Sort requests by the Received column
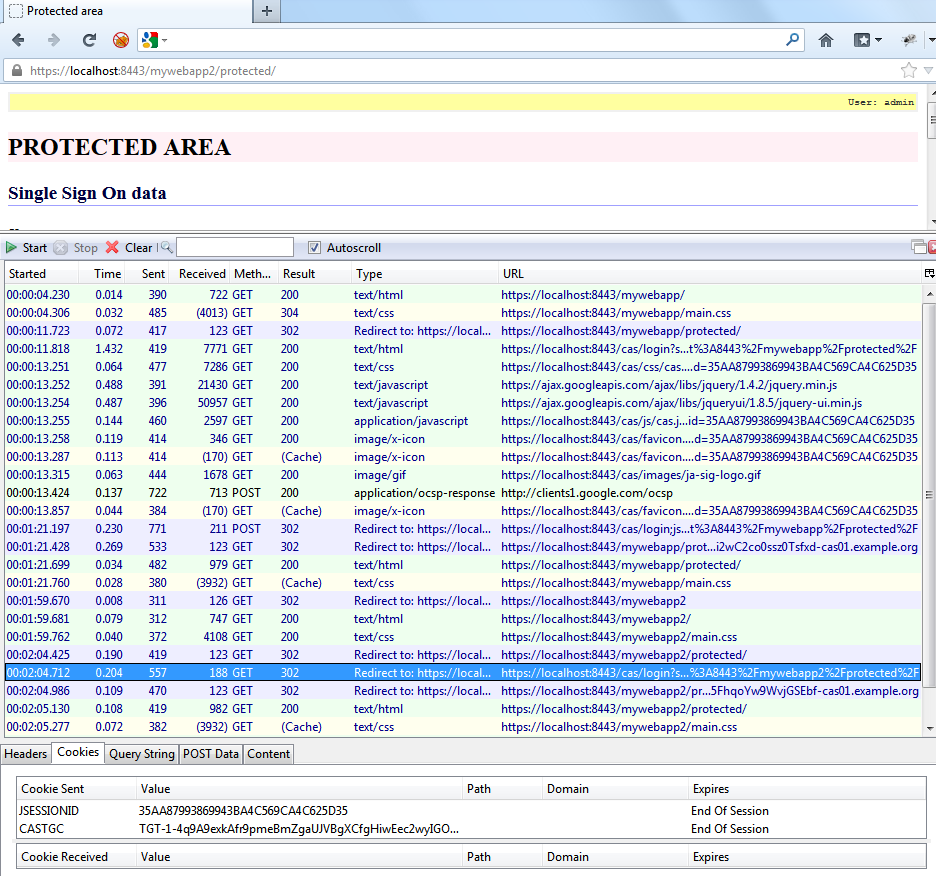The height and width of the screenshot is (876, 936). [202, 273]
